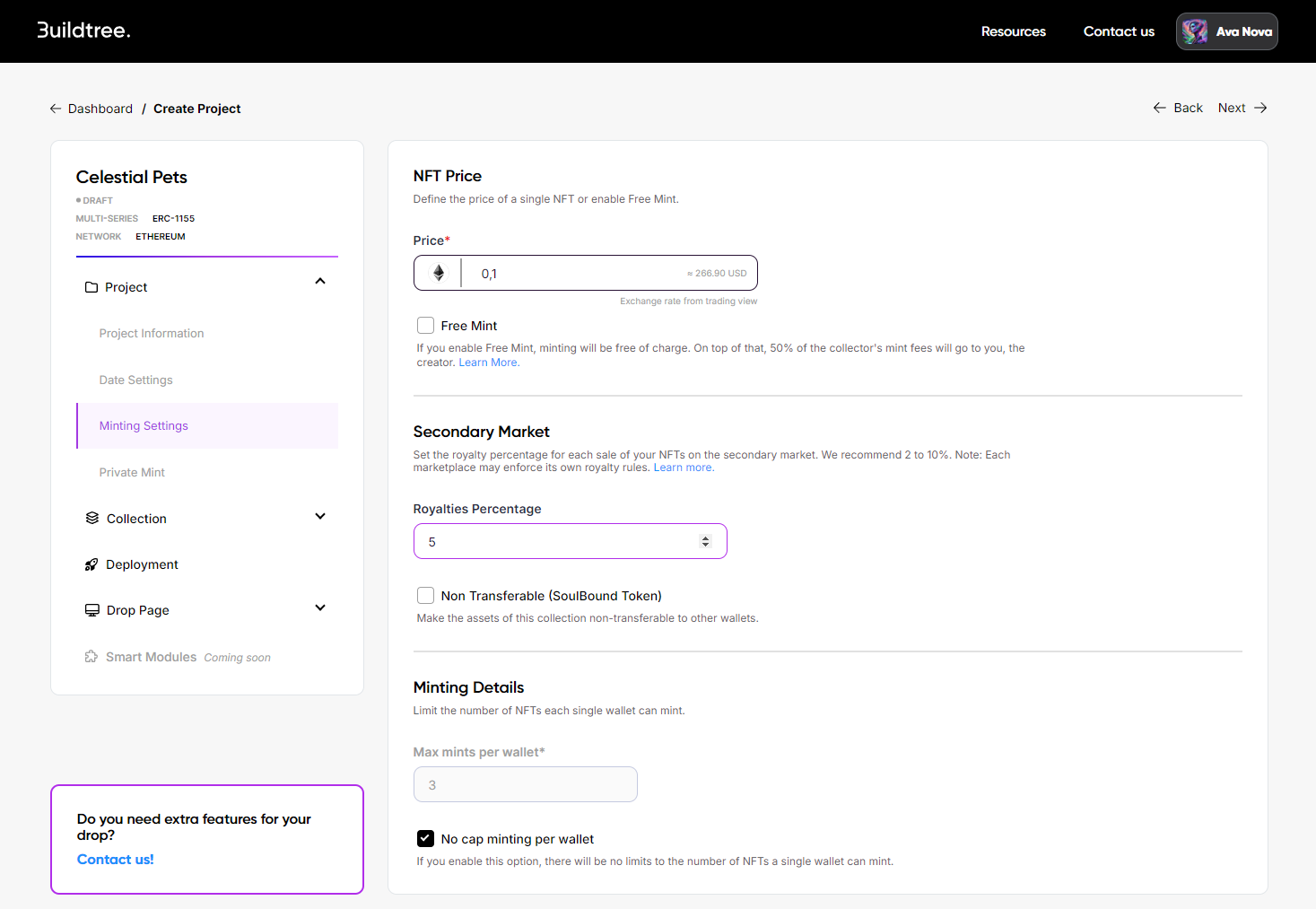Expand the Drop Page section chevron
This screenshot has height=909, width=1316.
320,608
